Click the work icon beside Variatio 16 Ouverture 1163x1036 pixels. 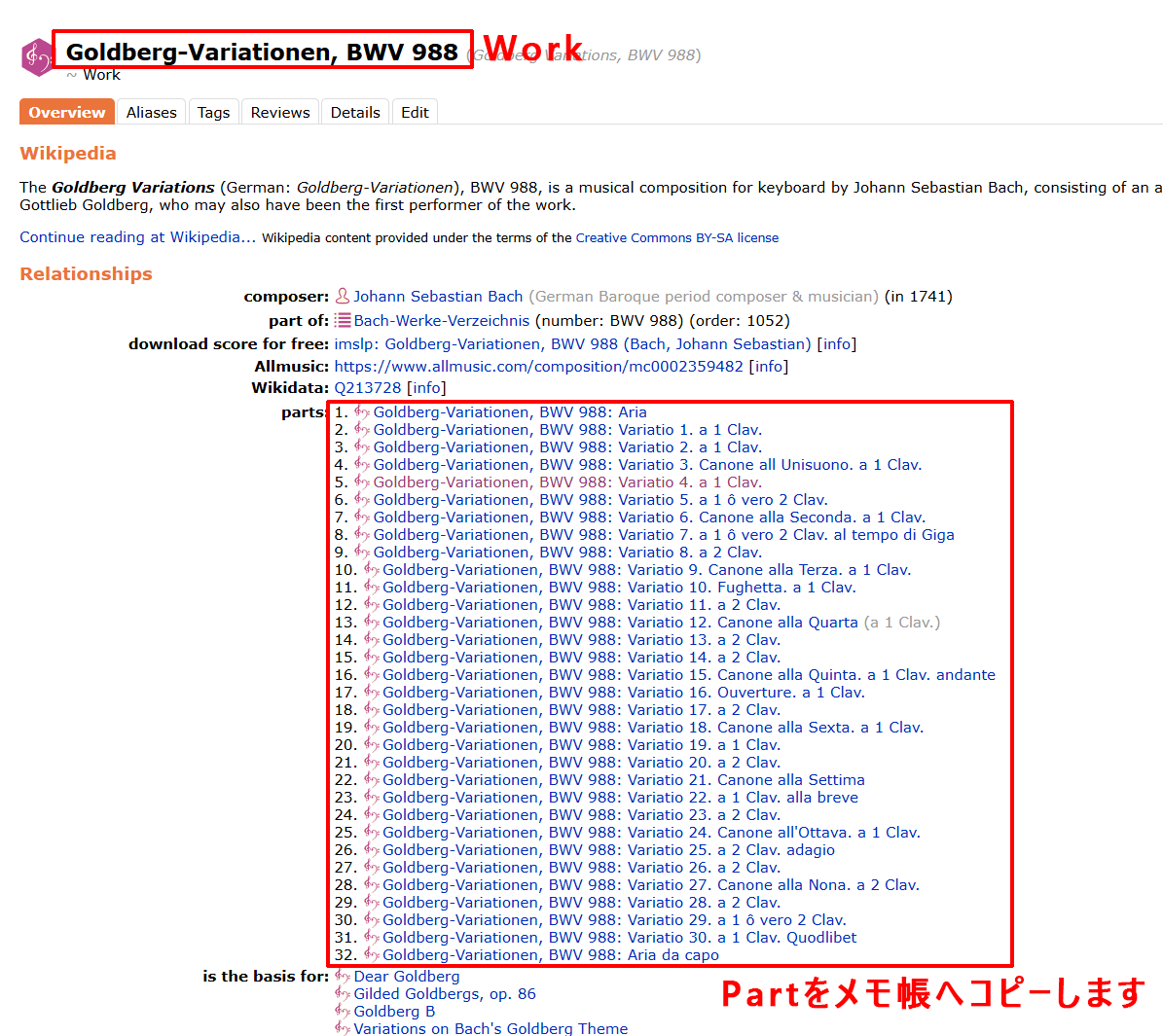pyautogui.click(x=372, y=692)
